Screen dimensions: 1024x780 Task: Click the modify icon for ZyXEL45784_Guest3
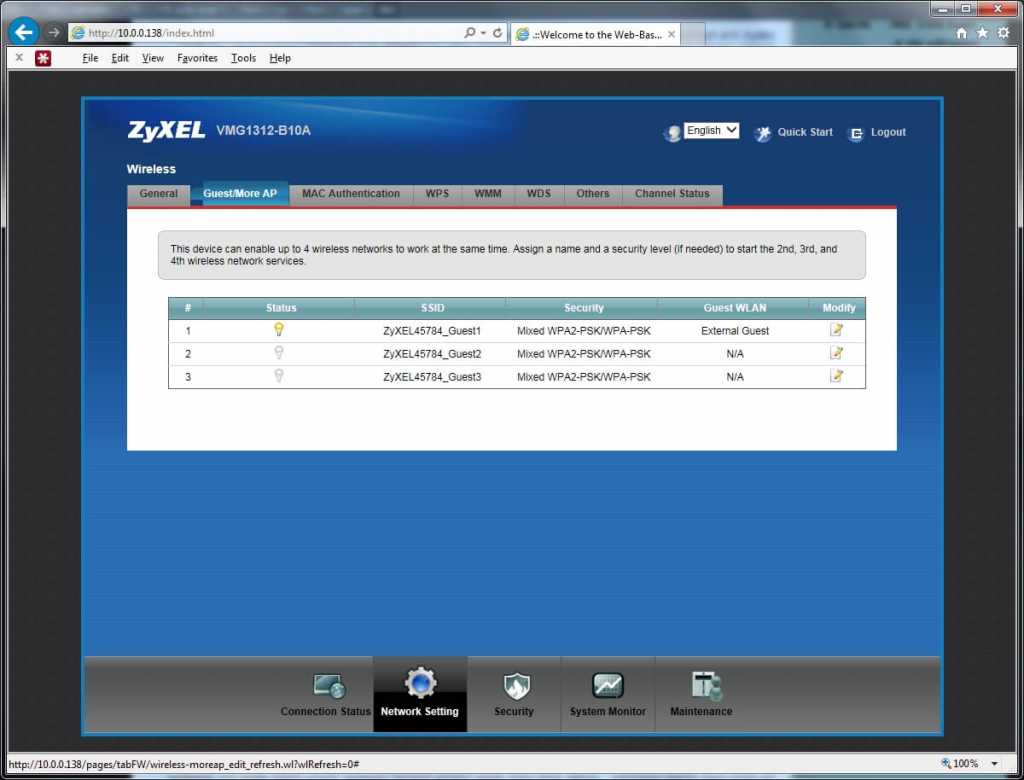(x=836, y=376)
